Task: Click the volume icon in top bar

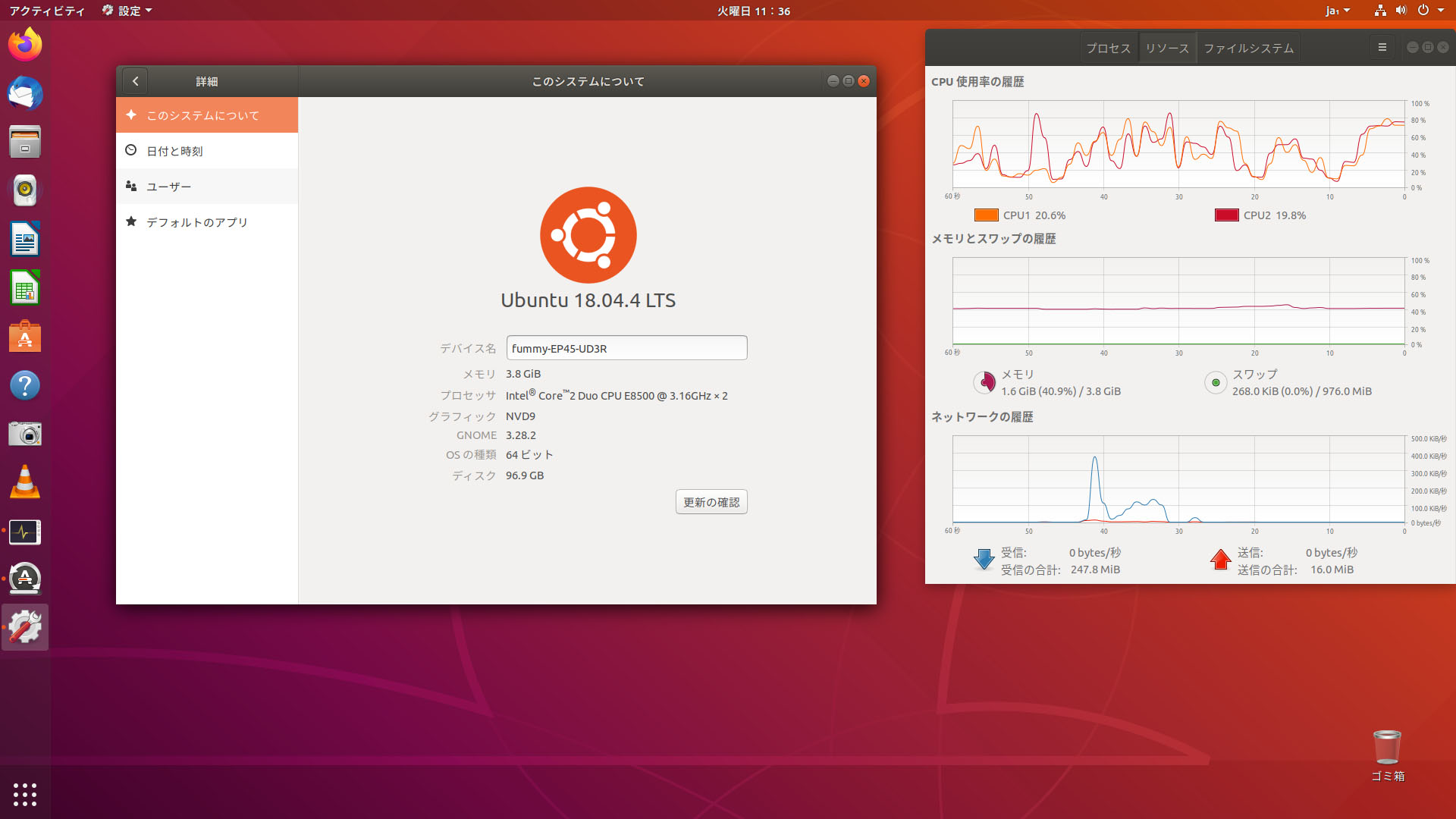Action: (x=1401, y=11)
